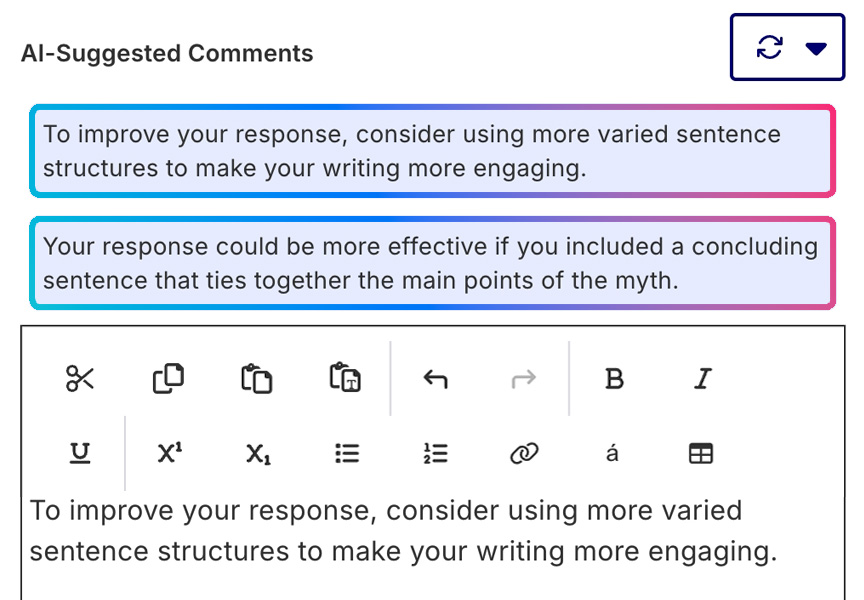The image size is (864, 600).
Task: Toggle Italic formatting
Action: coord(702,379)
